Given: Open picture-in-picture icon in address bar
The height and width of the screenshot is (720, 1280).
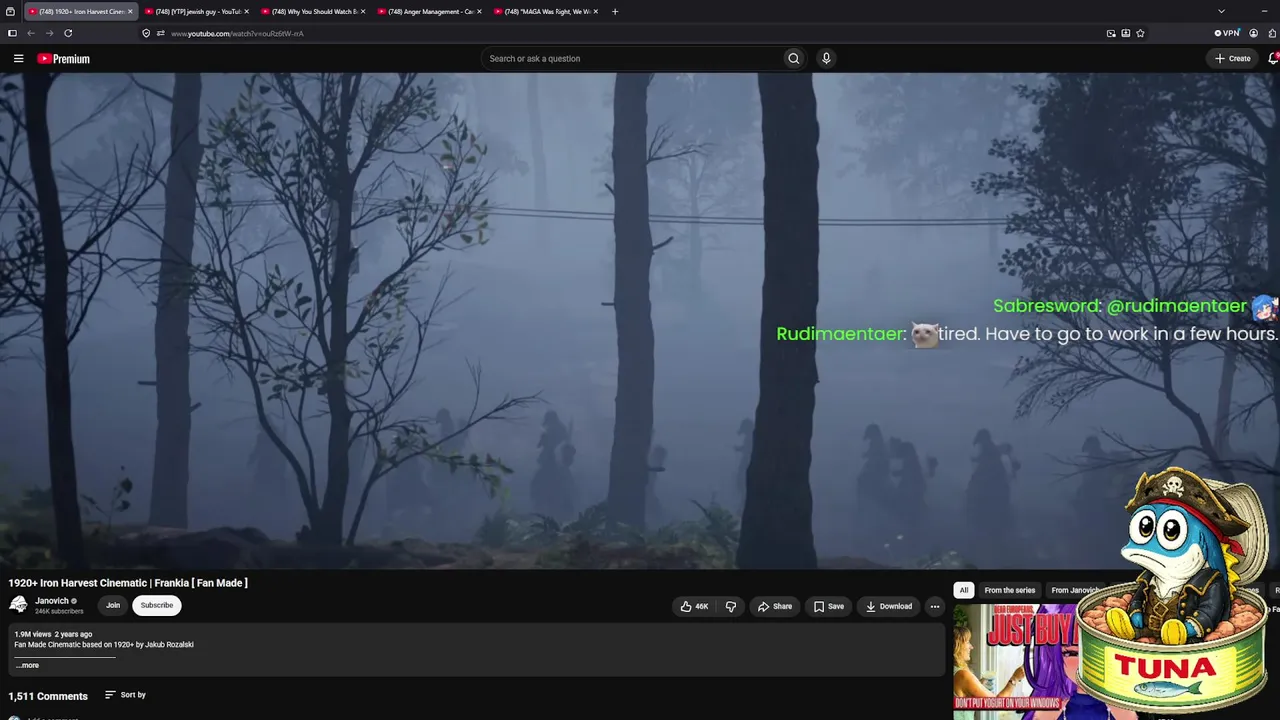Looking at the screenshot, I should click(1111, 33).
